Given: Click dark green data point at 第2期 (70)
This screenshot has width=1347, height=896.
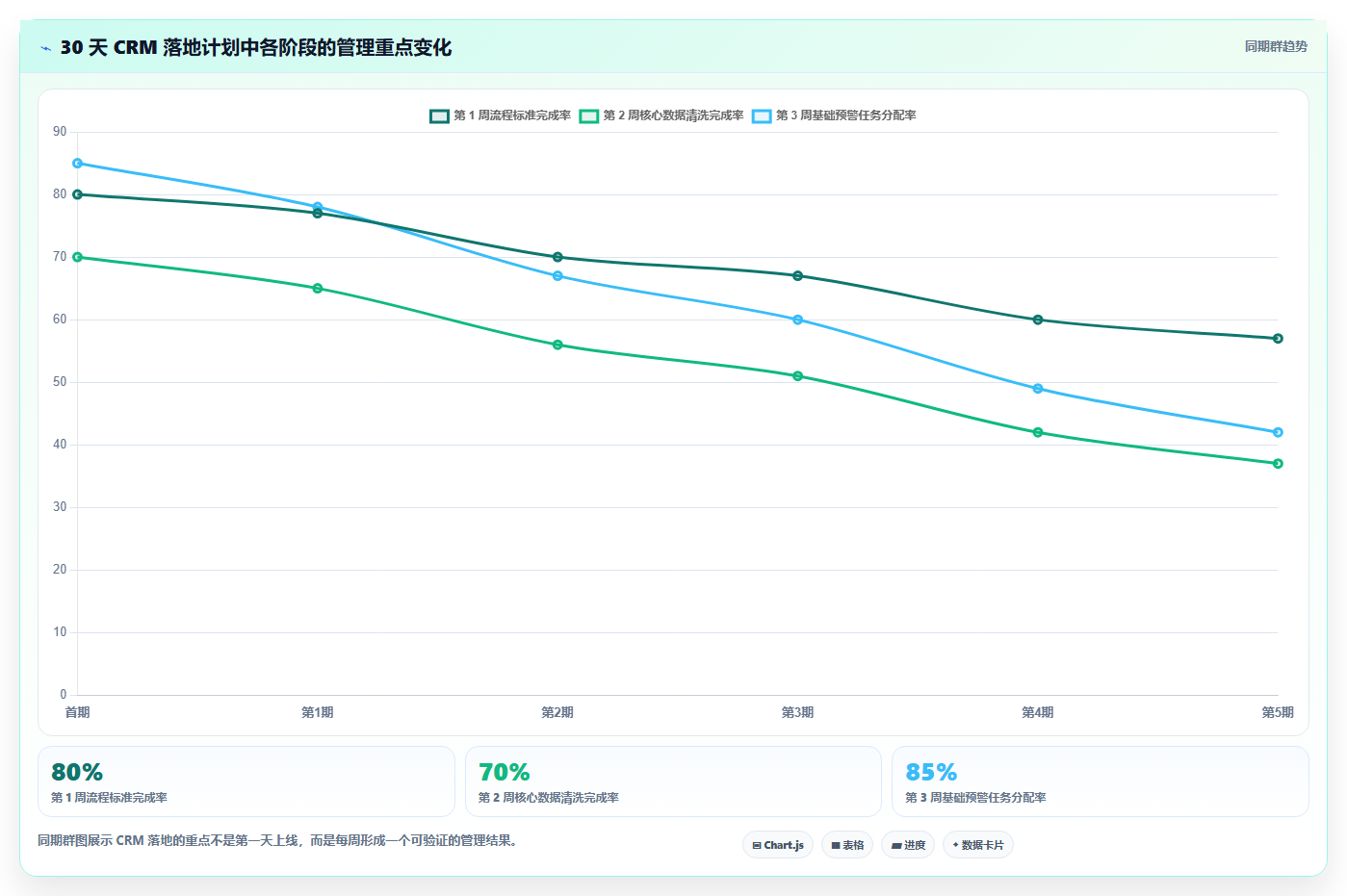Looking at the screenshot, I should (x=557, y=257).
